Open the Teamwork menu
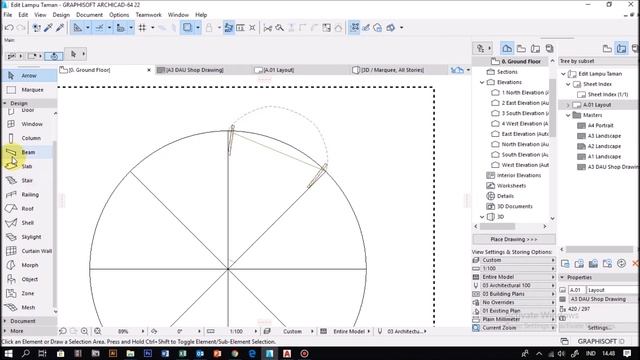Image resolution: width=640 pixels, height=360 pixels. click(149, 15)
